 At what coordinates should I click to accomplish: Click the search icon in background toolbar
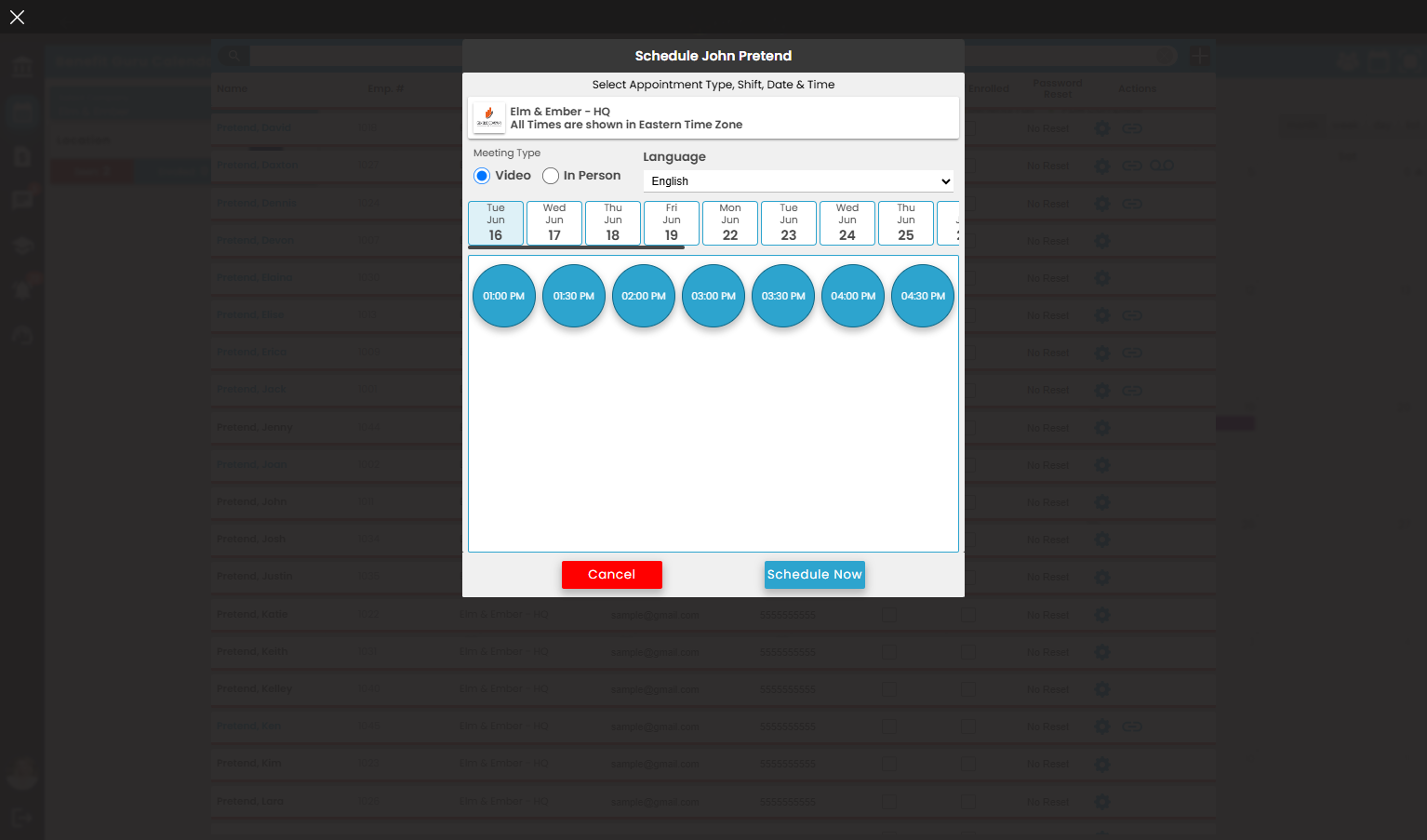233,56
